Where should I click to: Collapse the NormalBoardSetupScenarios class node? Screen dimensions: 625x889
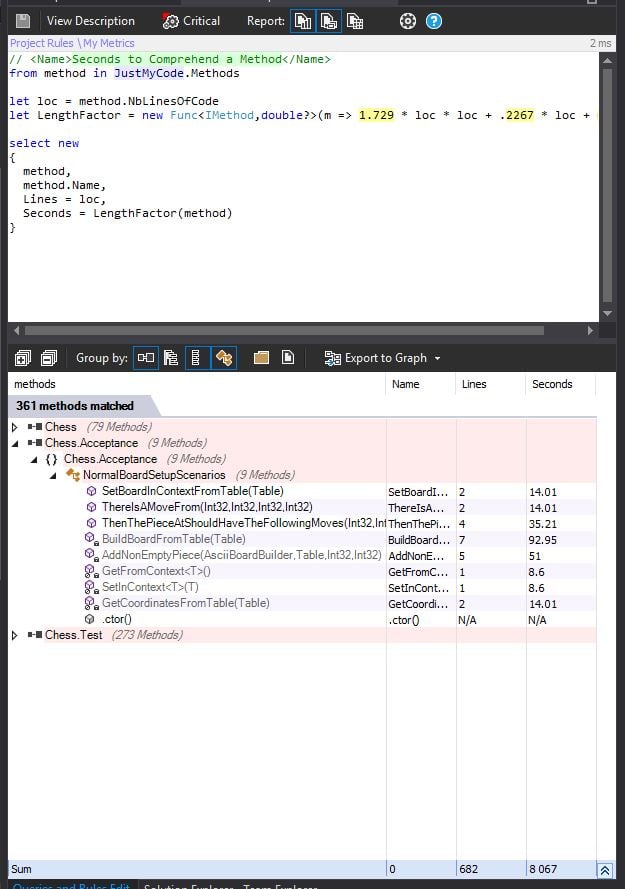pos(54,475)
